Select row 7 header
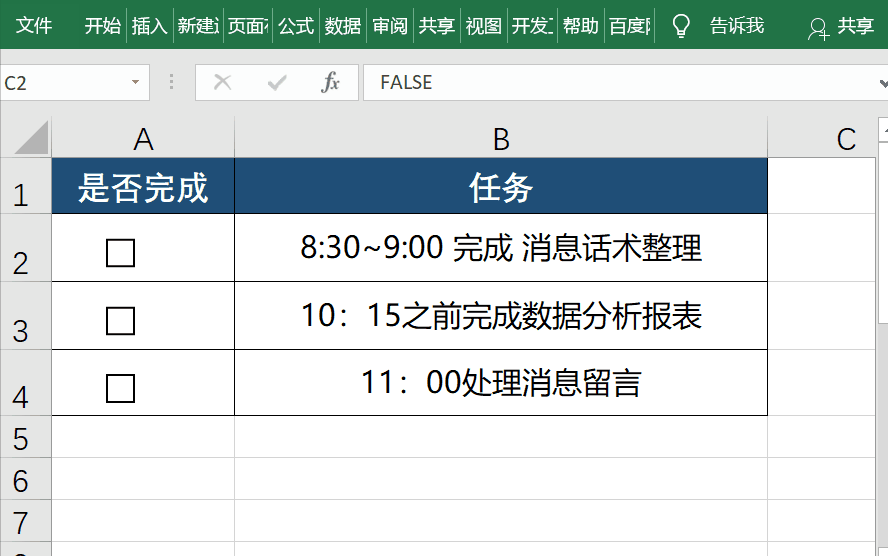Image resolution: width=888 pixels, height=556 pixels. tap(25, 520)
